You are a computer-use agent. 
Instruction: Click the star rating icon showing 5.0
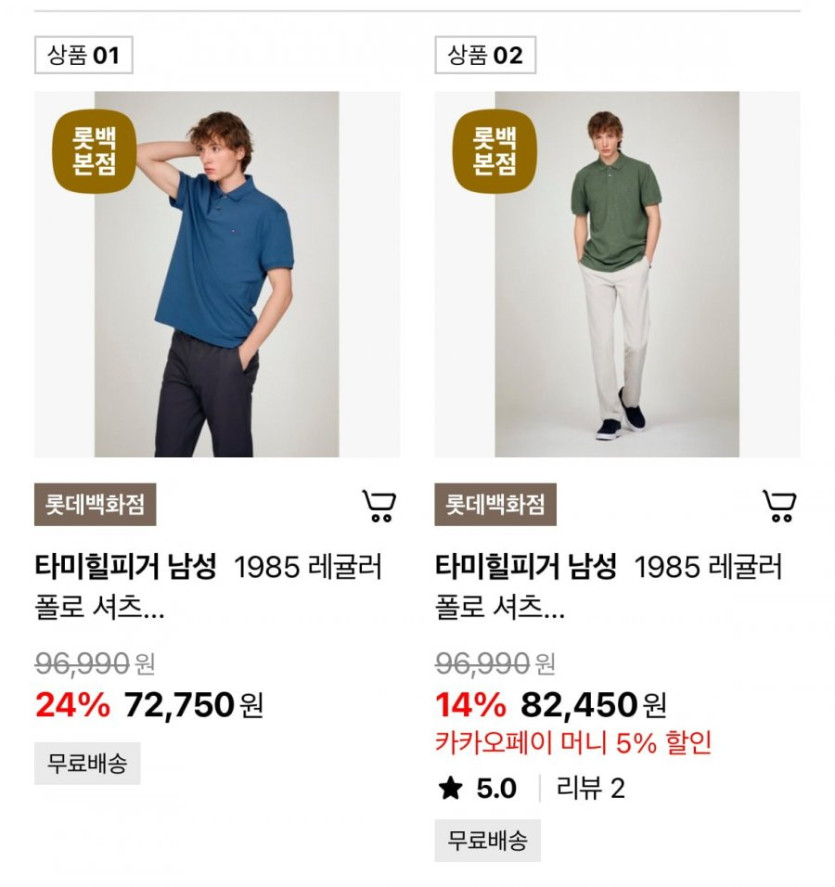[x=451, y=789]
